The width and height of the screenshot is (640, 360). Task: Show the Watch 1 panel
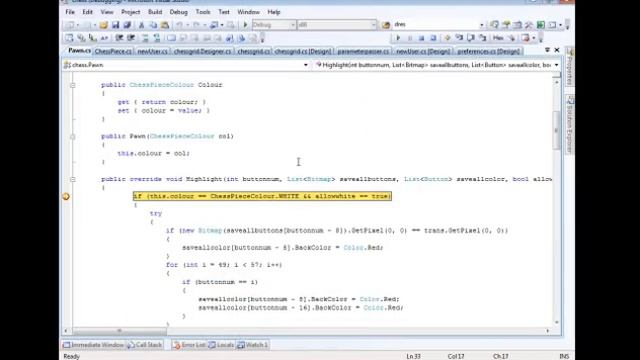click(253, 345)
